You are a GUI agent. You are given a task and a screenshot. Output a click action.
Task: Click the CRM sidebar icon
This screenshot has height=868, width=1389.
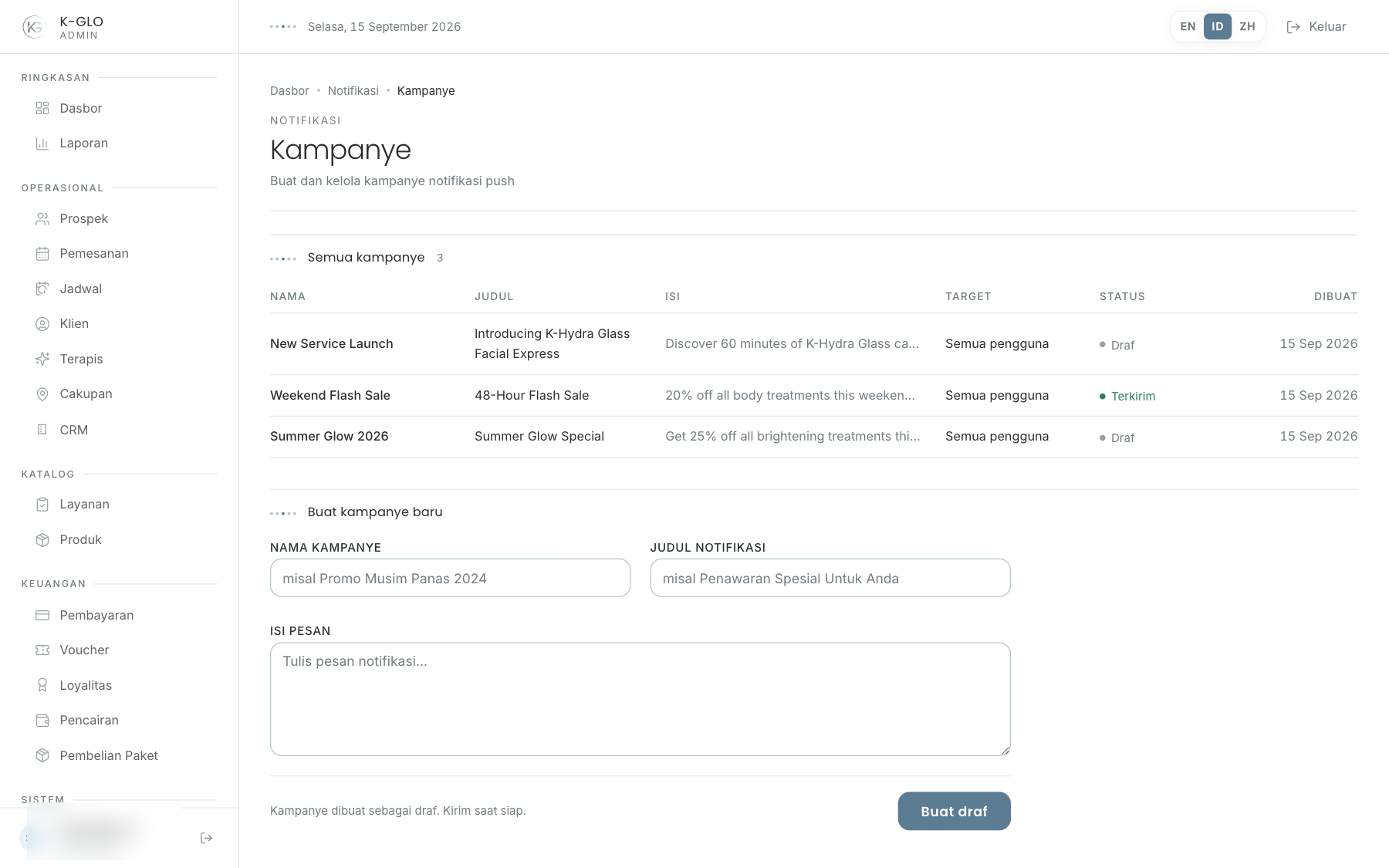(x=42, y=430)
